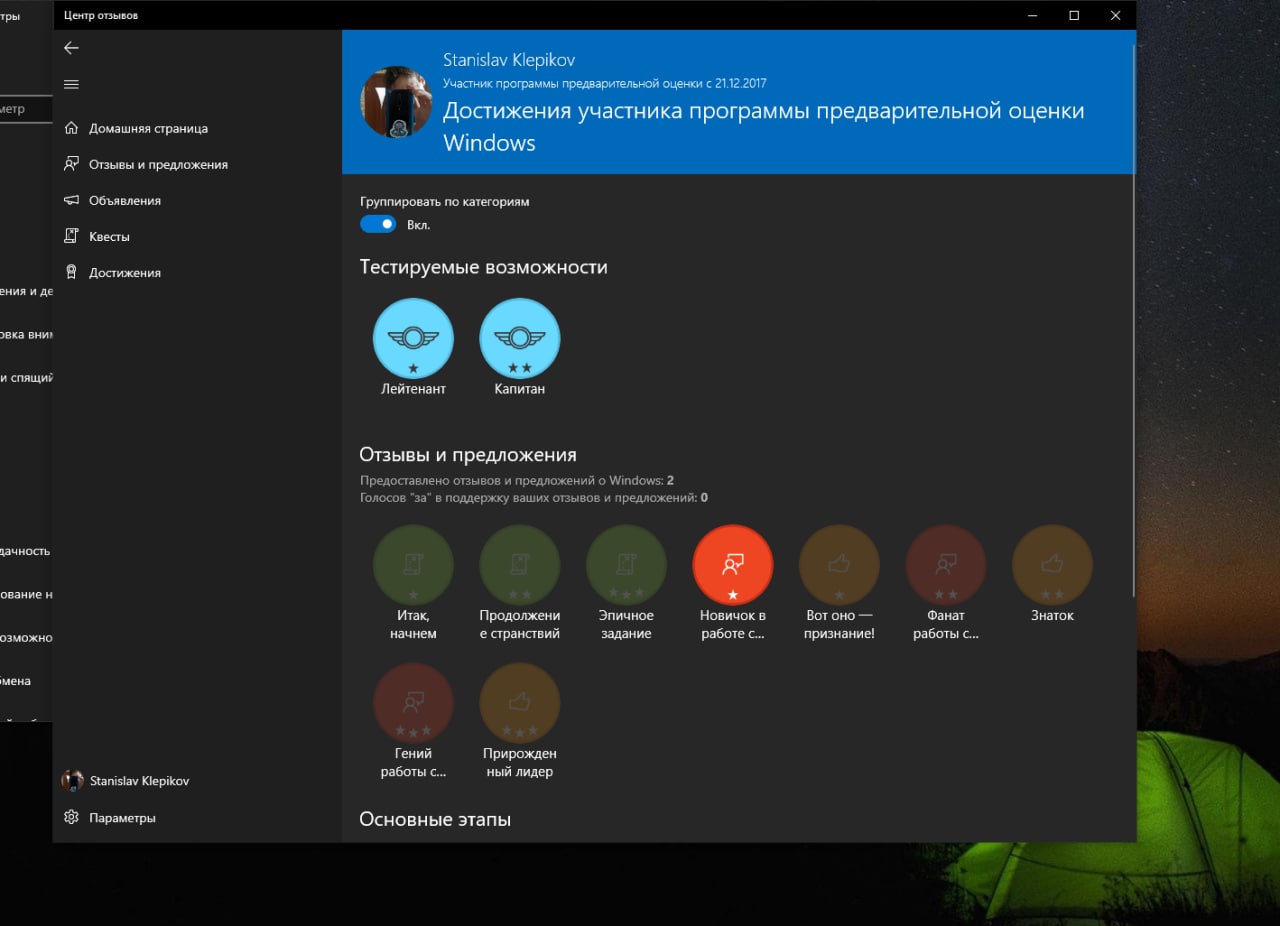Open Достижения in sidebar

[197, 272]
